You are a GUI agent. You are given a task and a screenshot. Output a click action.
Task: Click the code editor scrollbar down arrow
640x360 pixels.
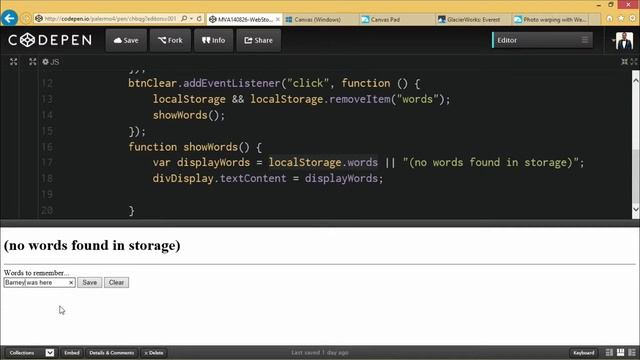click(636, 209)
